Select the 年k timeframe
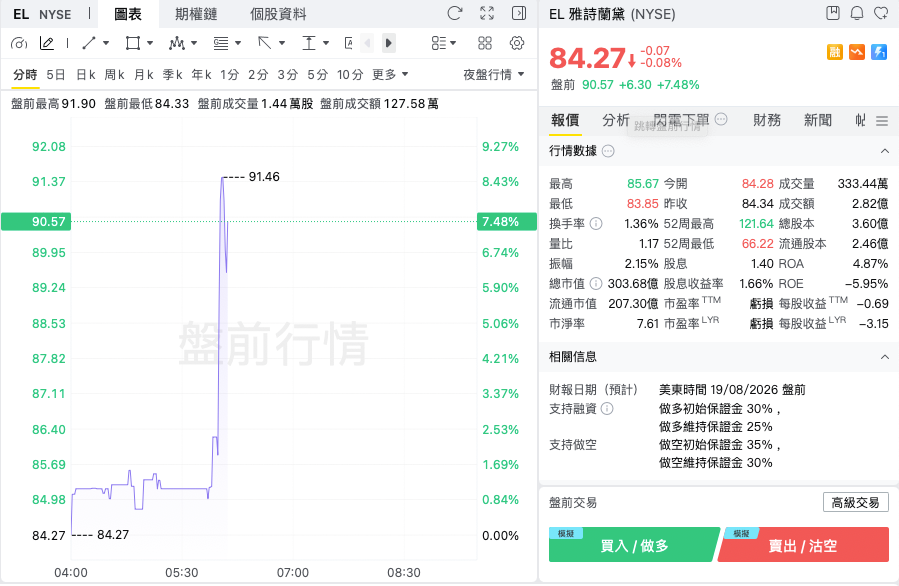 point(201,75)
